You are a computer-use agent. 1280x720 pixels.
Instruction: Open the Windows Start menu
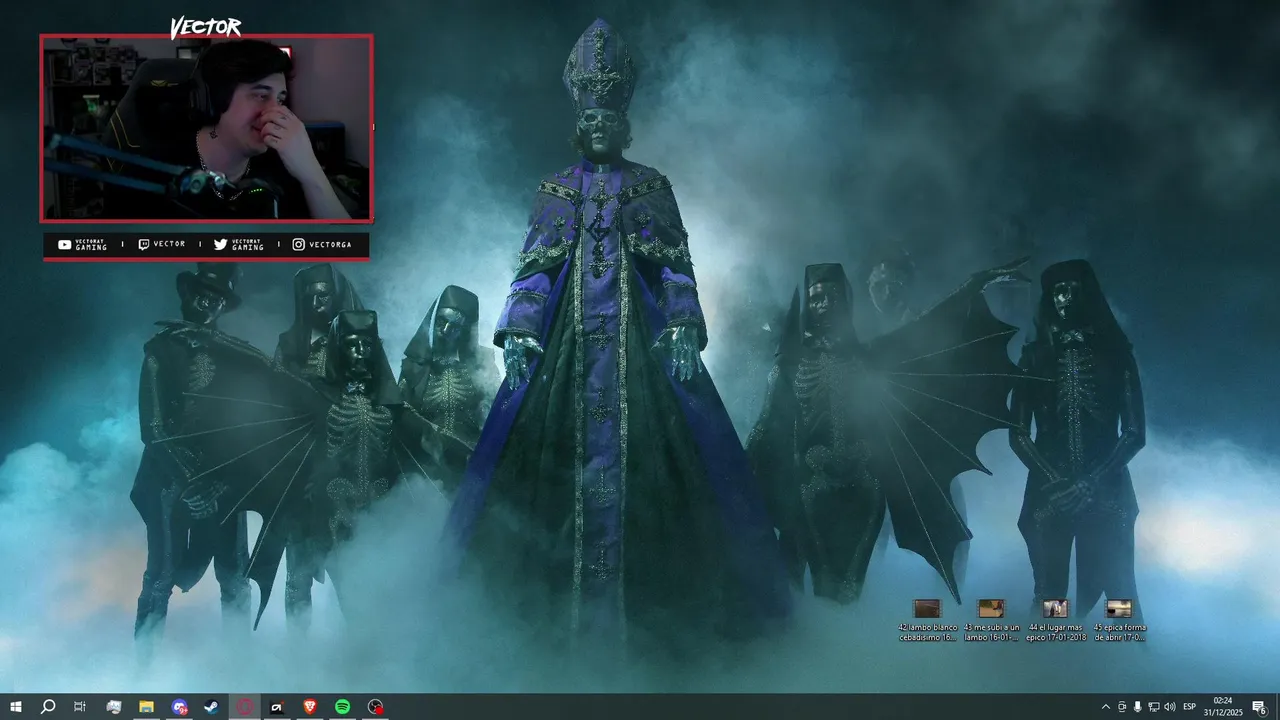coord(16,707)
